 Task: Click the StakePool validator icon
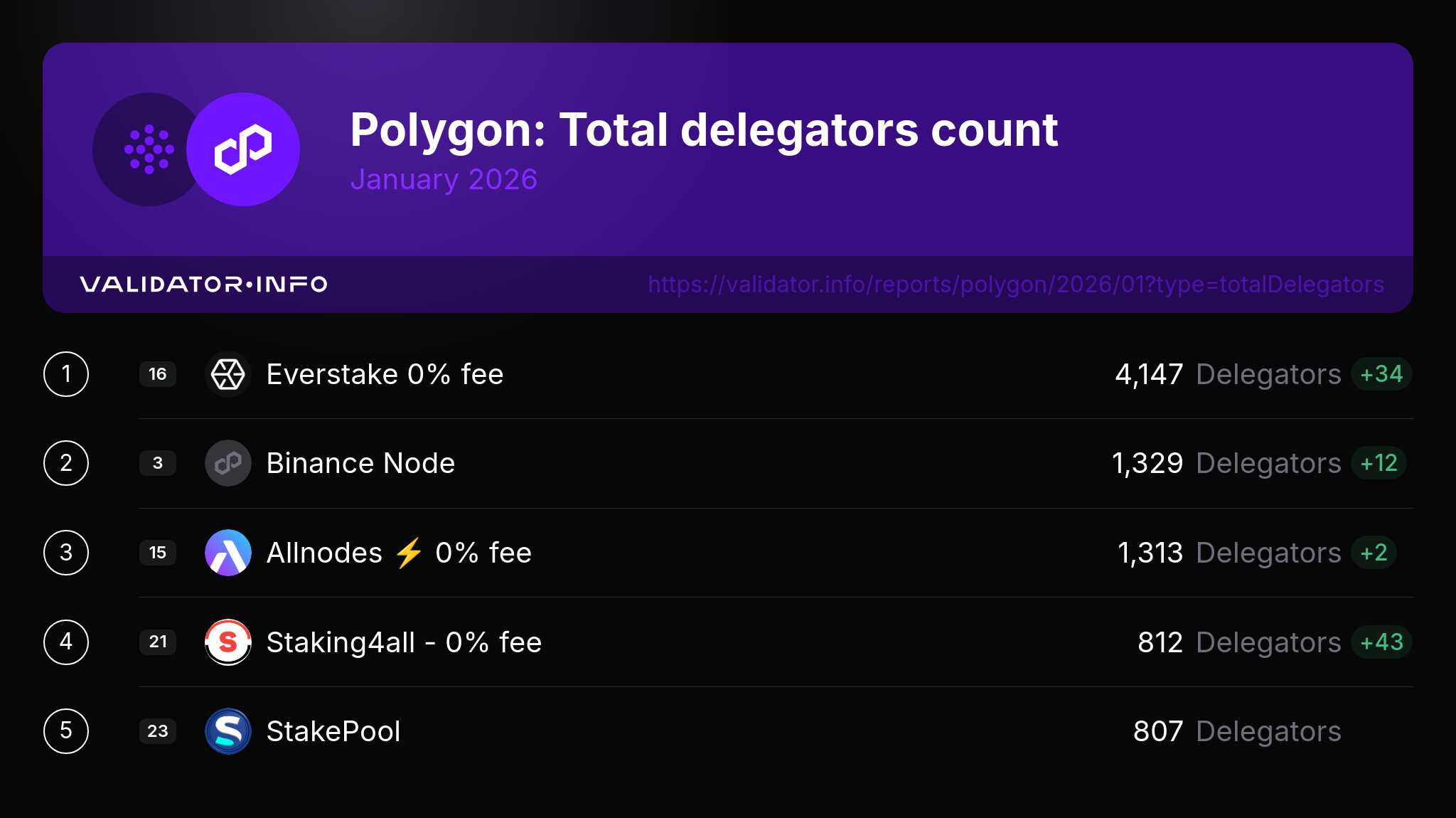click(228, 731)
